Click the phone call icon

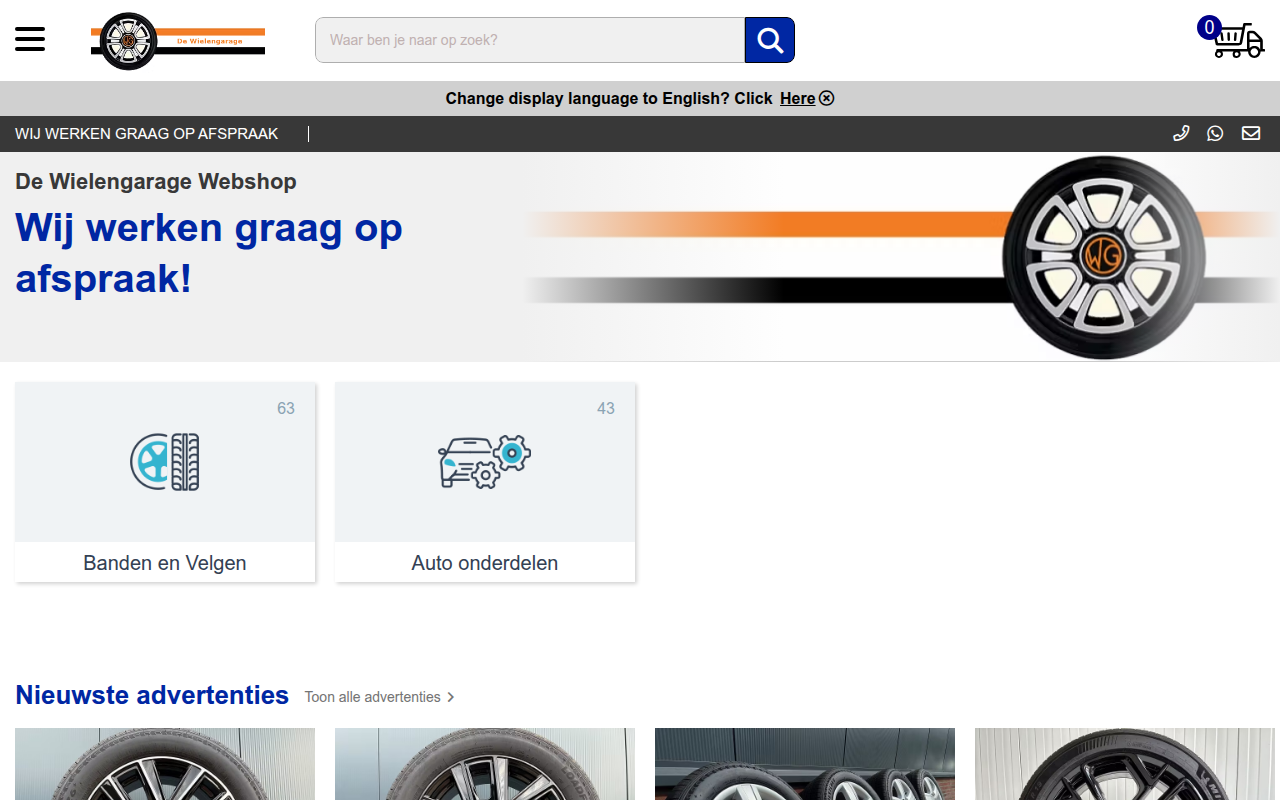click(1181, 134)
